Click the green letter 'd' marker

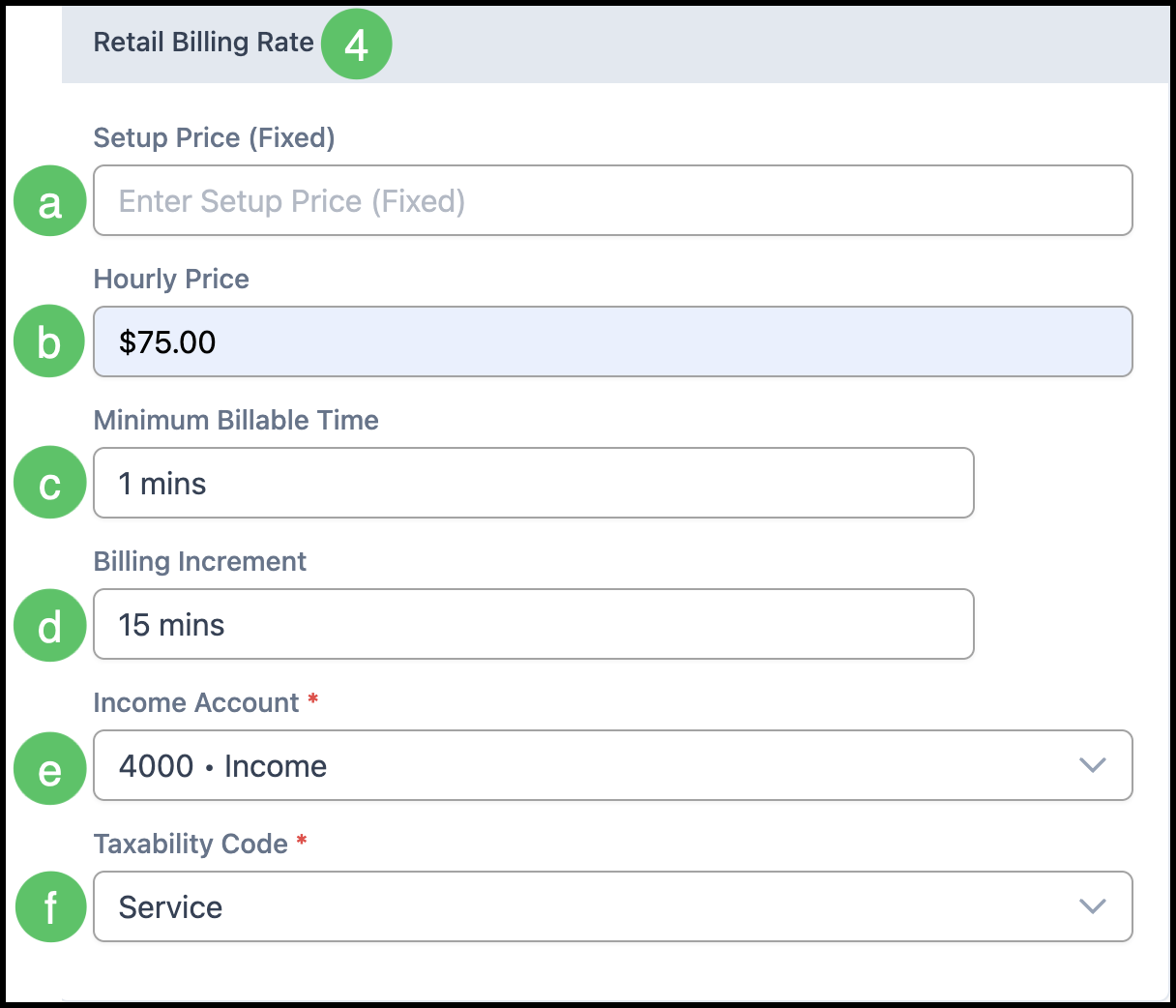50,625
